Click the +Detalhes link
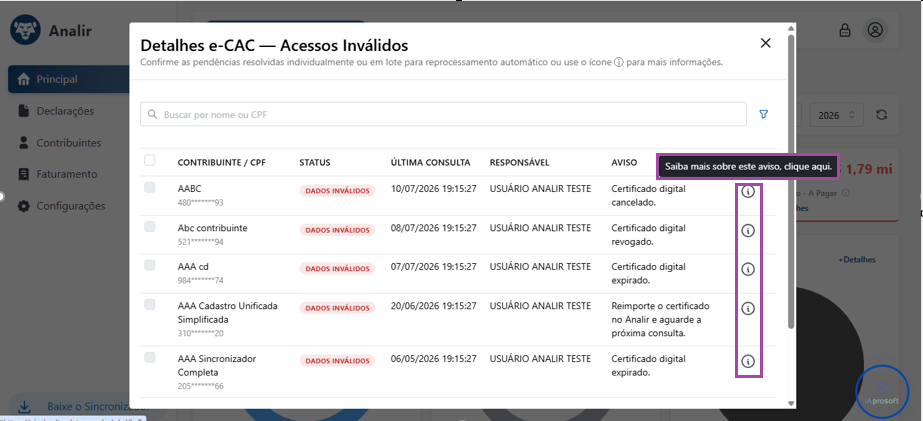This screenshot has height=421, width=923. point(856,260)
